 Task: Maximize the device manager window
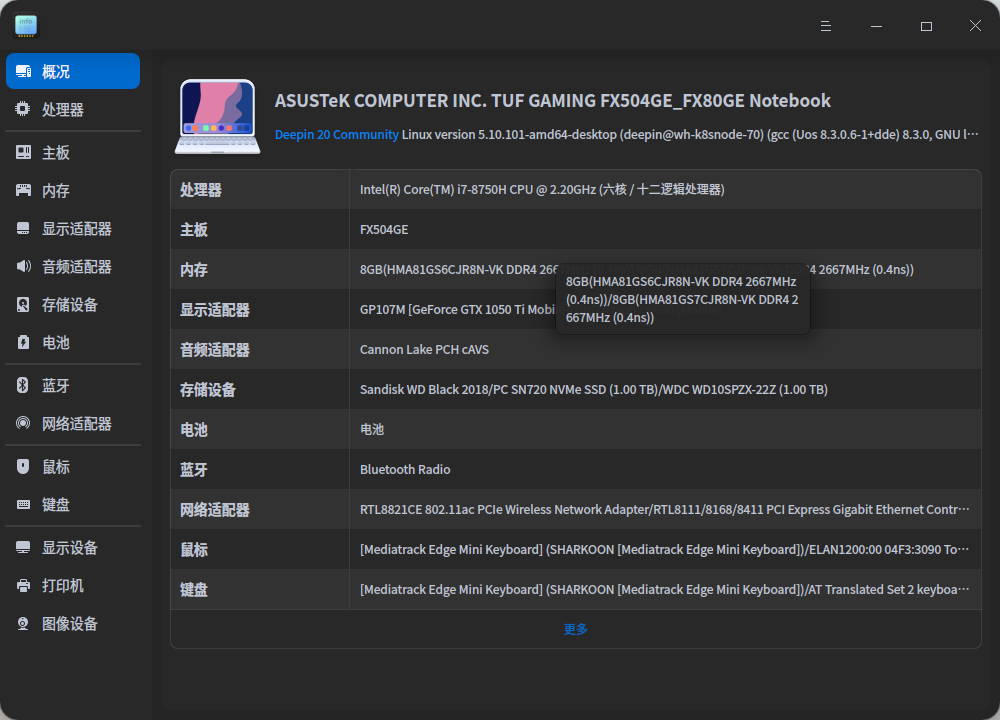pos(926,26)
